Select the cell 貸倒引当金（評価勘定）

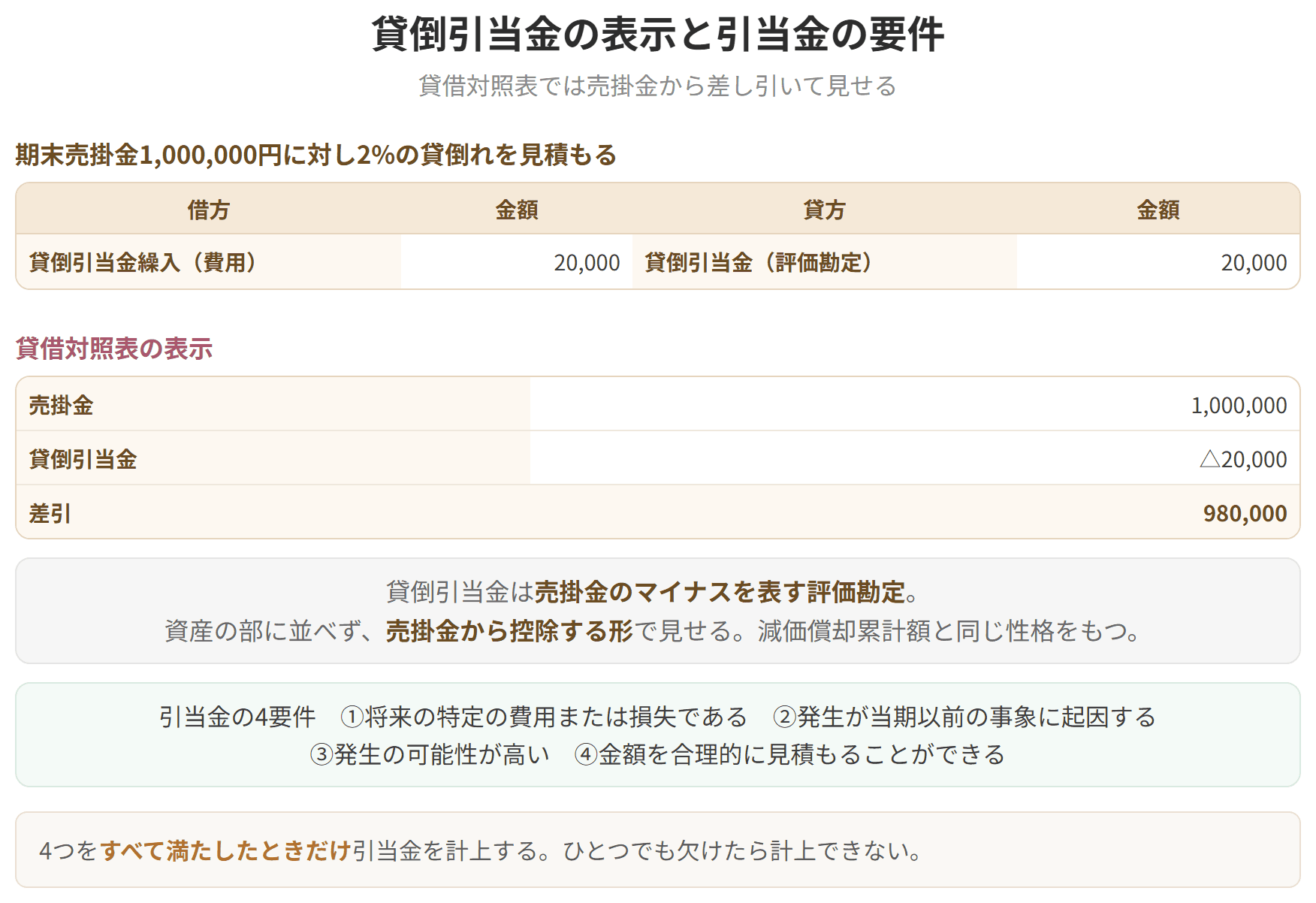(x=825, y=262)
